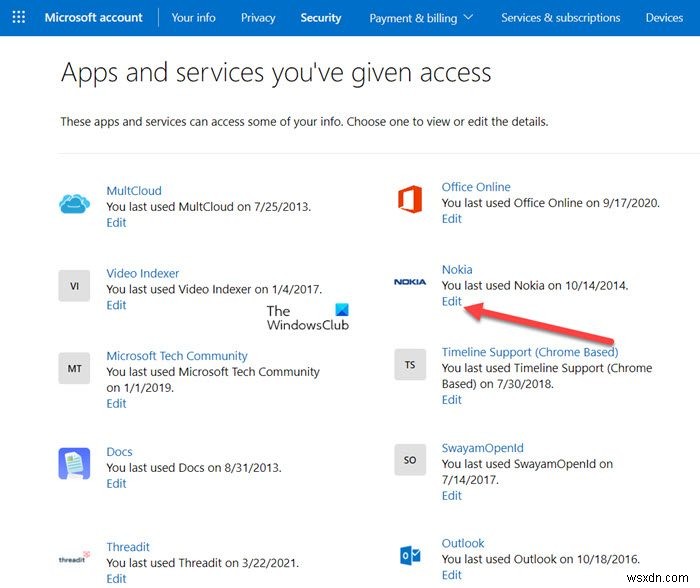Image resolution: width=700 pixels, height=588 pixels.
Task: Click the MultCloud cloud icon
Action: tap(74, 204)
